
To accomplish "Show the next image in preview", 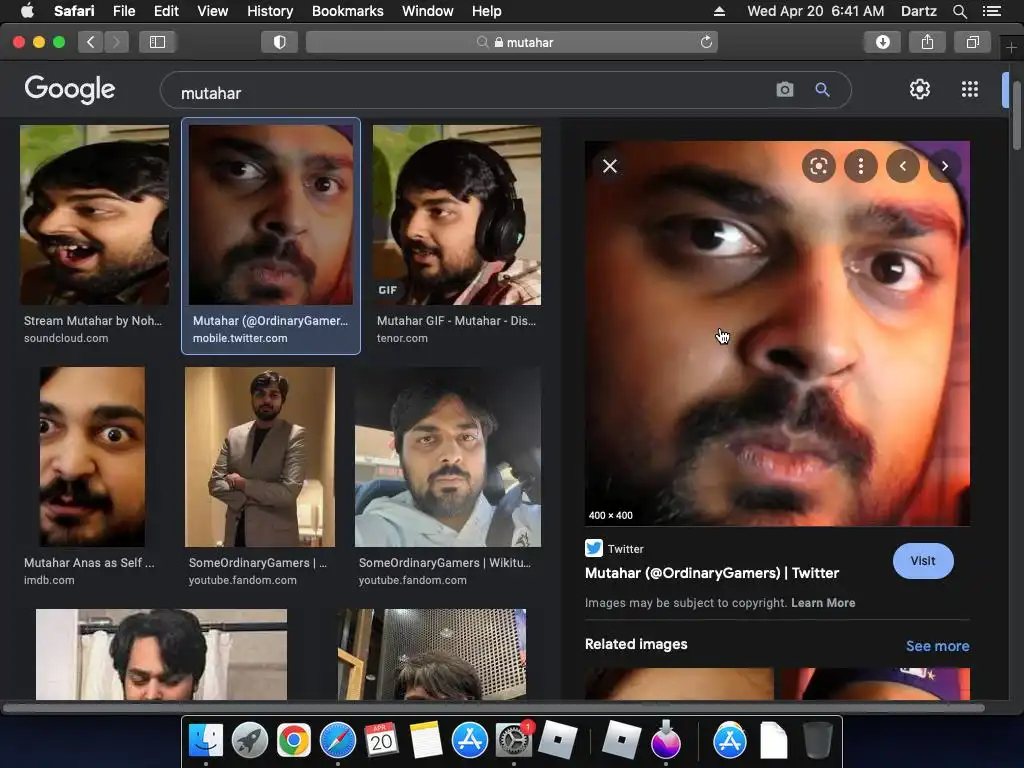I will pos(944,166).
